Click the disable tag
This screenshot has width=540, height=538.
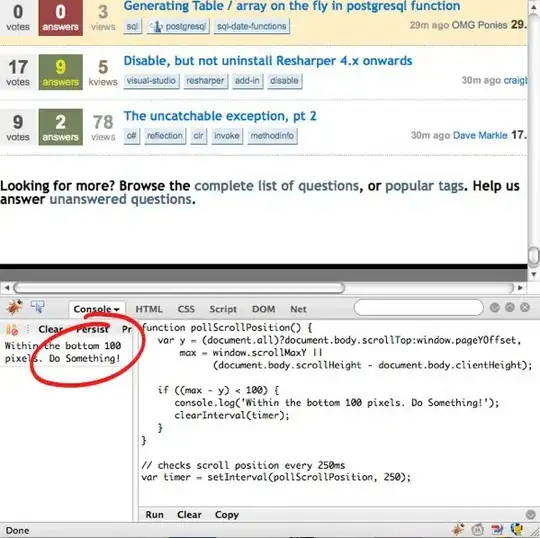[x=284, y=81]
